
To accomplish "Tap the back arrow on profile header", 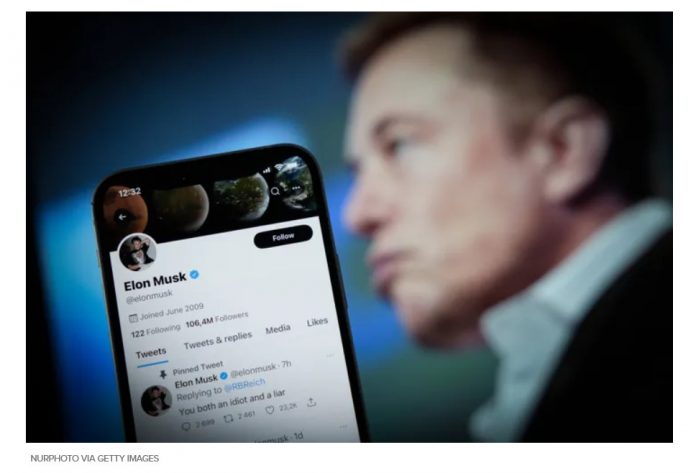I will (122, 217).
